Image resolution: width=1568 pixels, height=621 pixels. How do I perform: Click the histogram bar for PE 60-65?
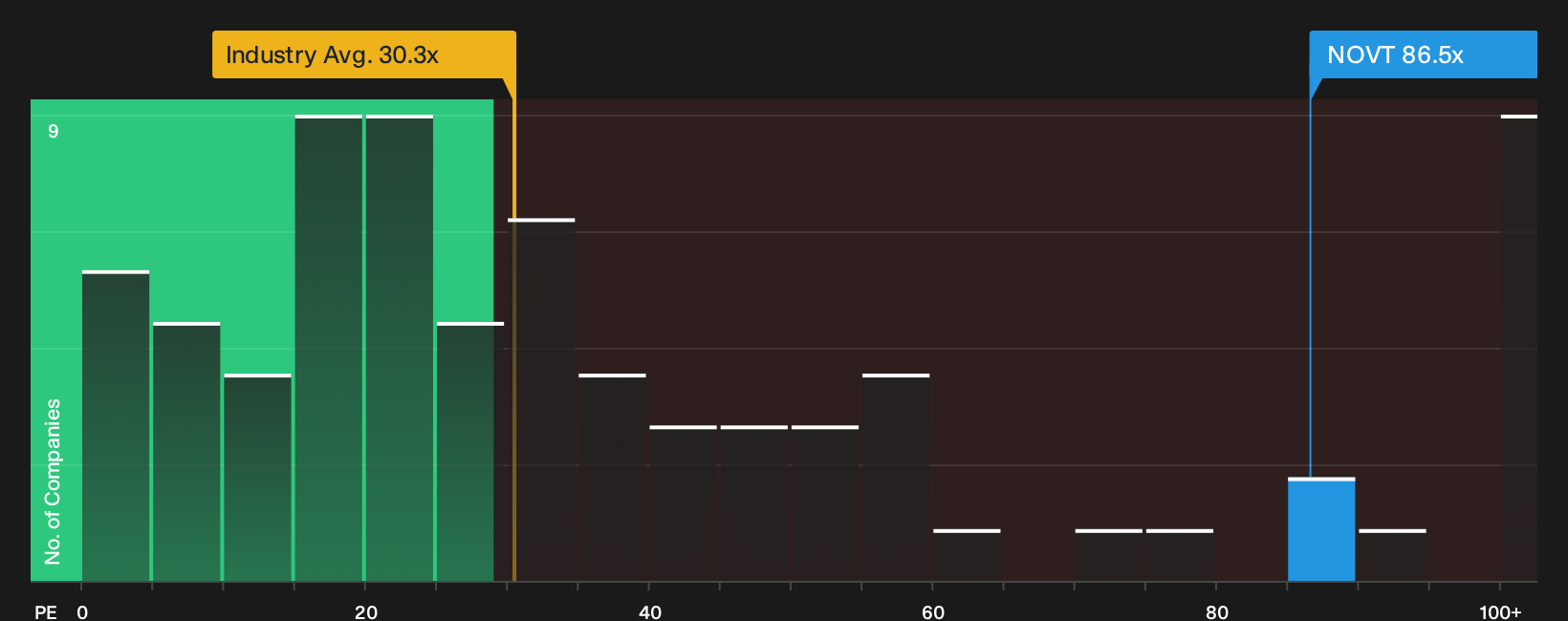[x=967, y=555]
